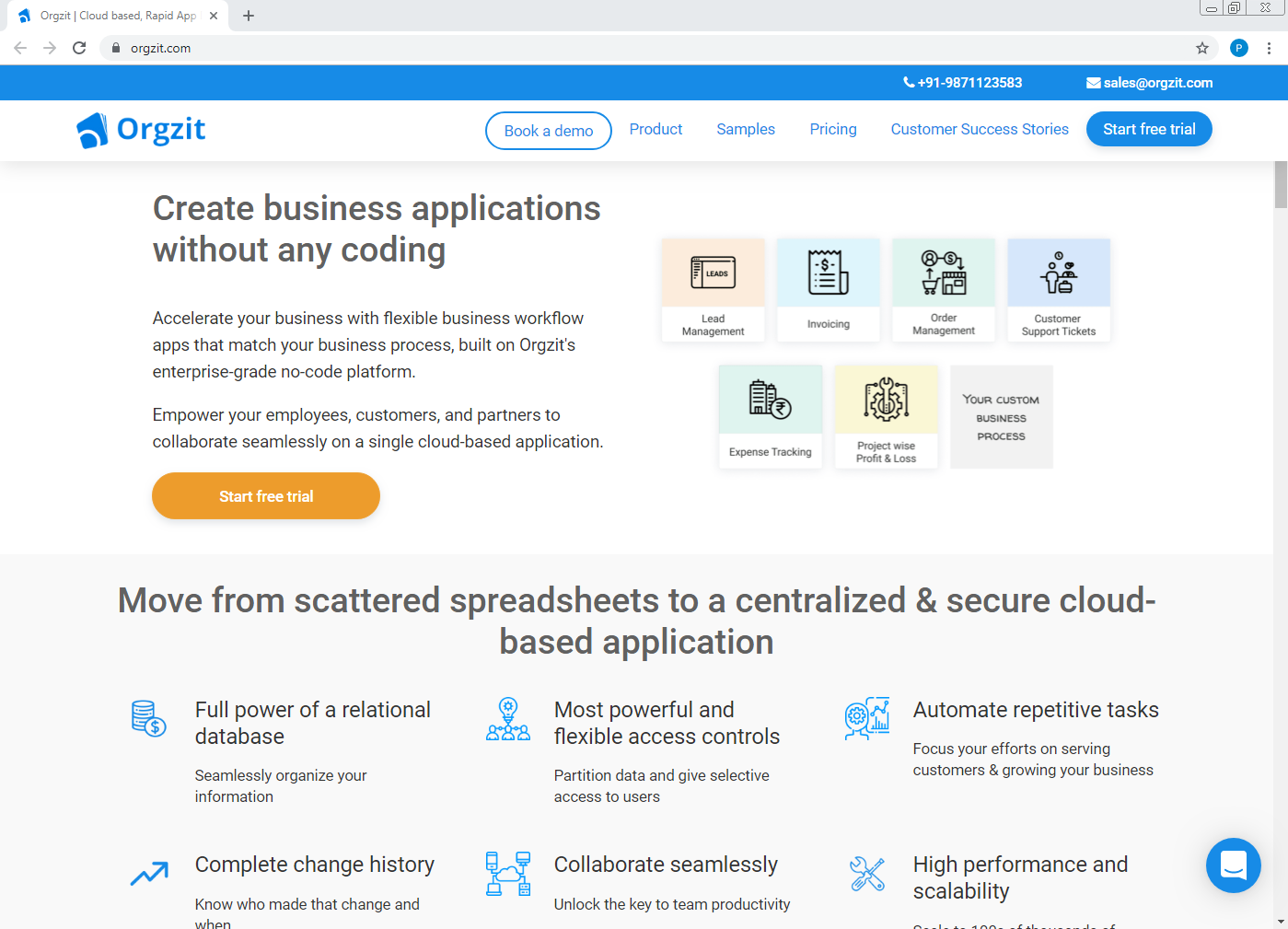Close the Orgzit browser tab

pyautogui.click(x=214, y=16)
